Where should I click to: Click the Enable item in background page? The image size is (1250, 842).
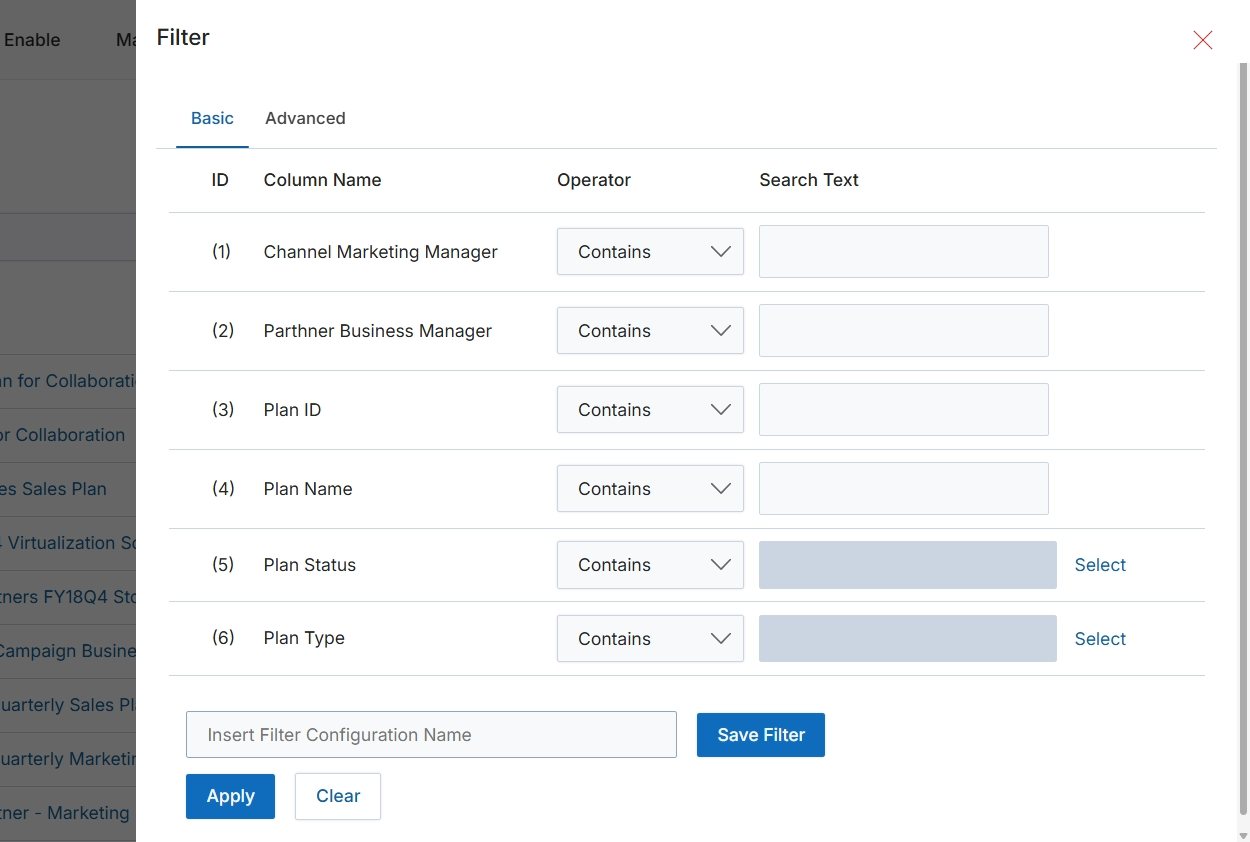coord(32,40)
